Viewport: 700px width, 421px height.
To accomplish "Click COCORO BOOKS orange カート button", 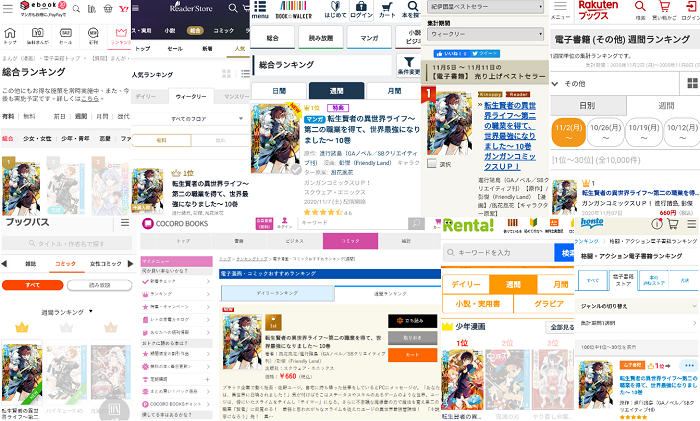I will tap(412, 355).
